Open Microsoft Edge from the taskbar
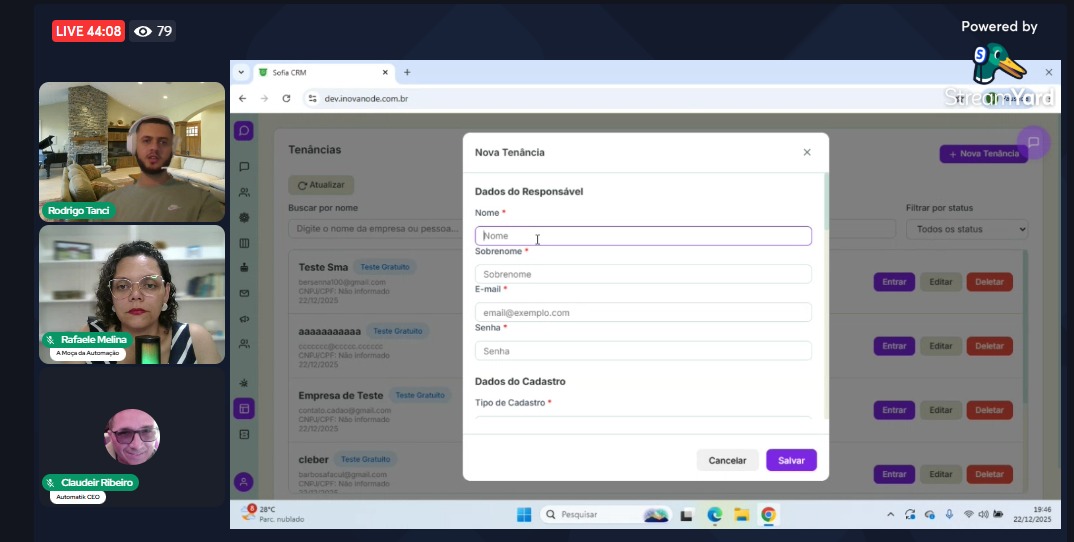This screenshot has height=542, width=1074. (715, 515)
